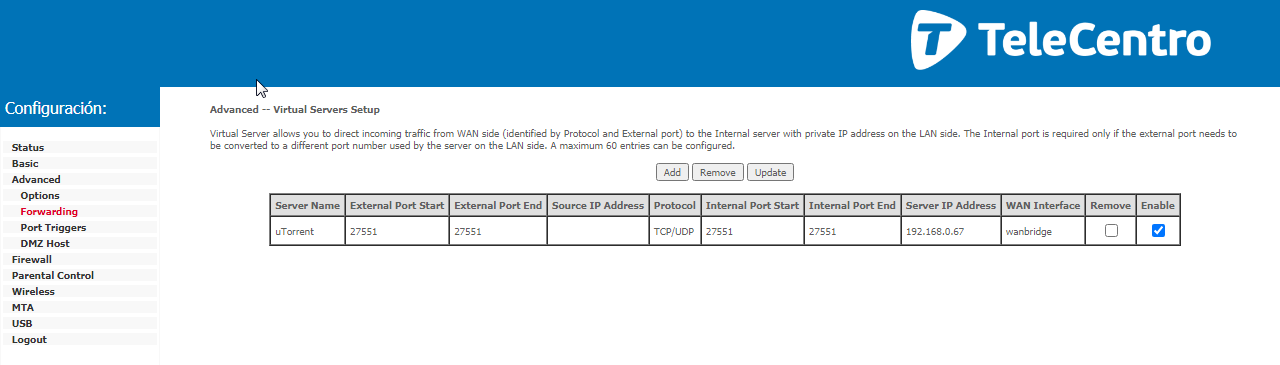
Task: Open the Status menu item
Action: (28, 148)
